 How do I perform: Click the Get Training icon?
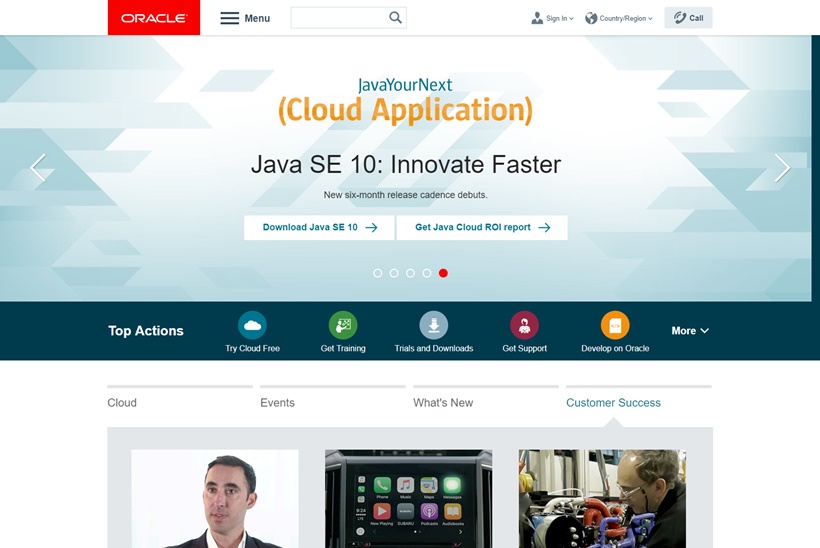[x=343, y=325]
